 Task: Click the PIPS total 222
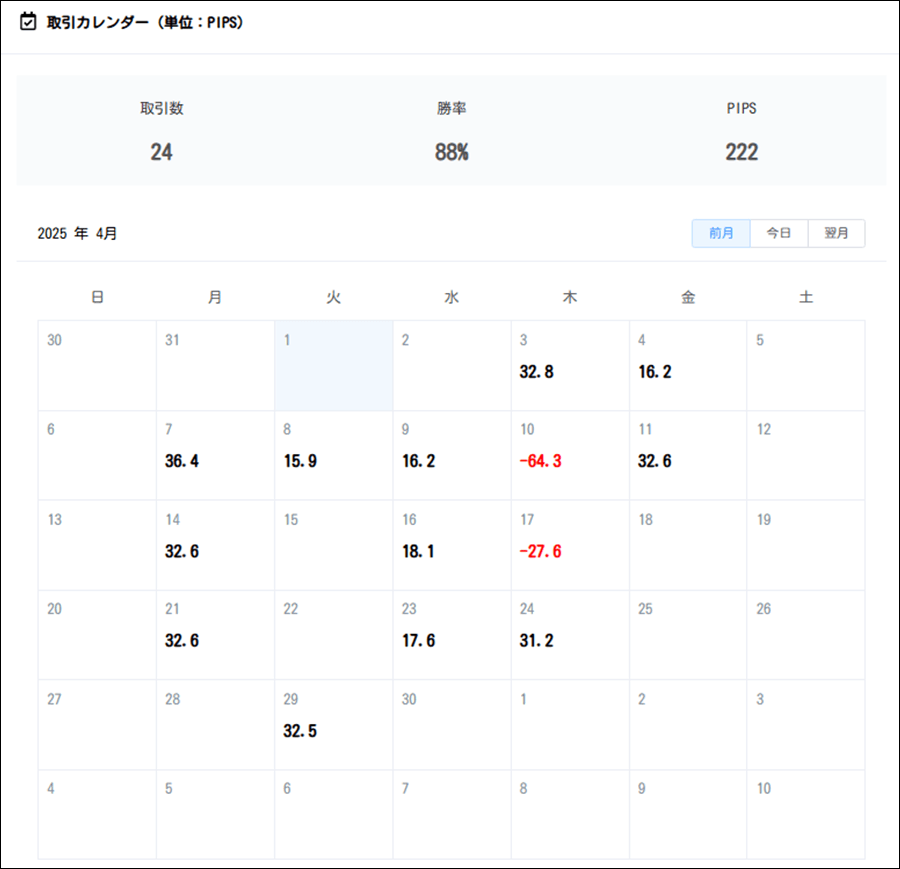(742, 152)
